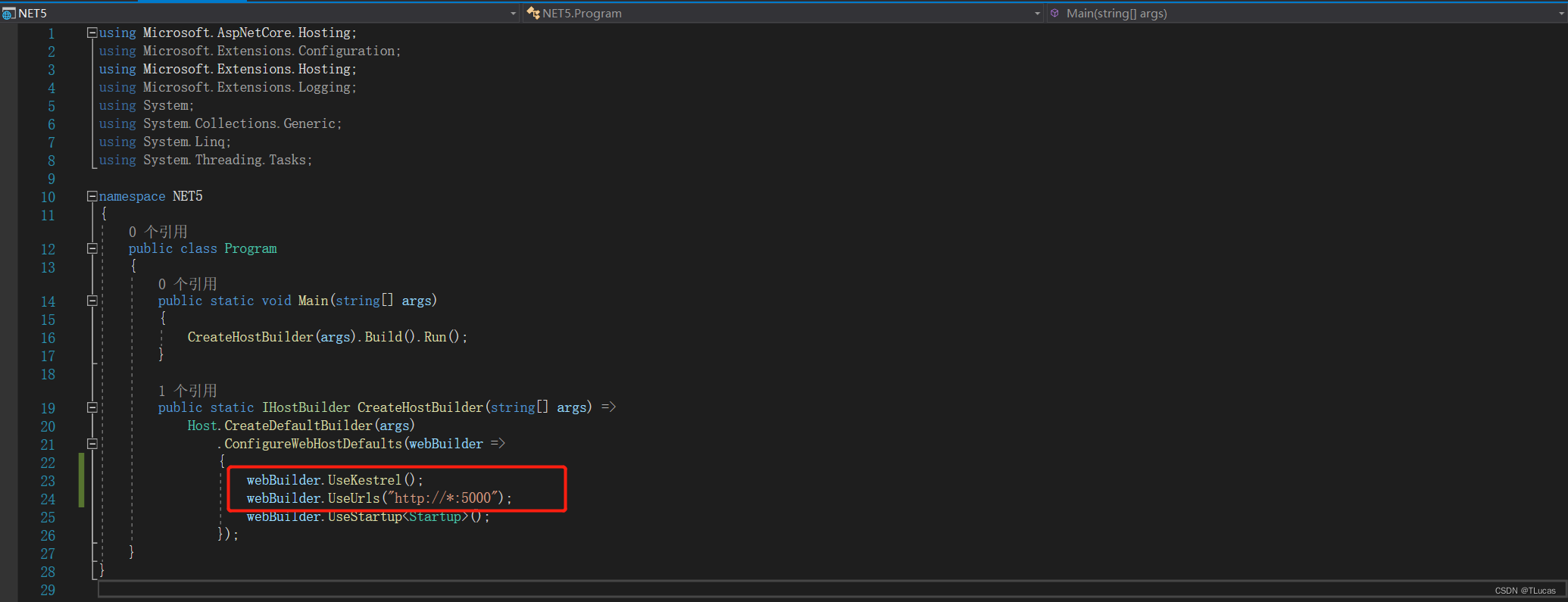Click 'Startup' type argument on line 25
This screenshot has width=1568, height=602.
pyautogui.click(x=435, y=516)
